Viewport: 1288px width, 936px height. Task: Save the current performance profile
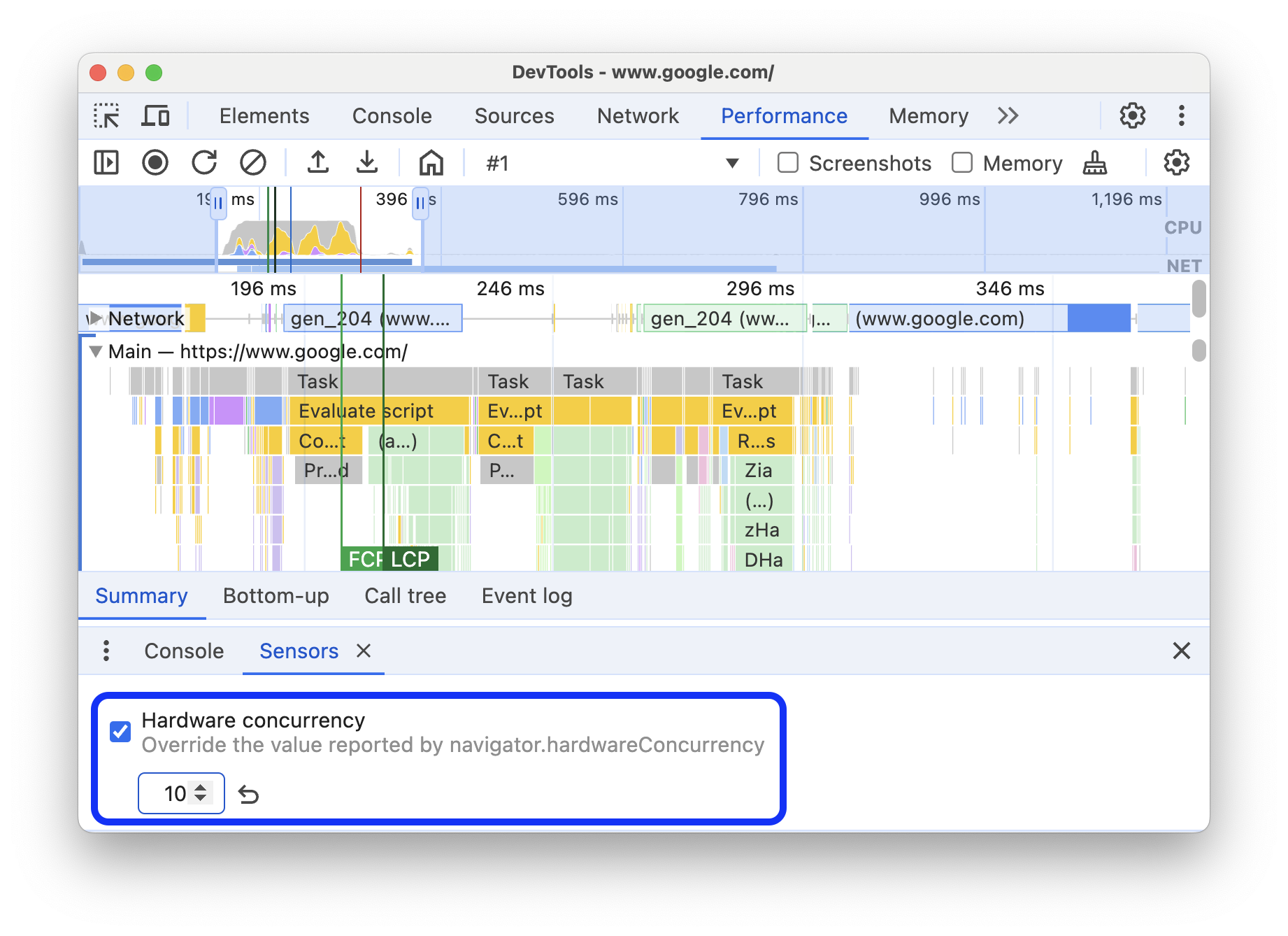click(x=367, y=162)
